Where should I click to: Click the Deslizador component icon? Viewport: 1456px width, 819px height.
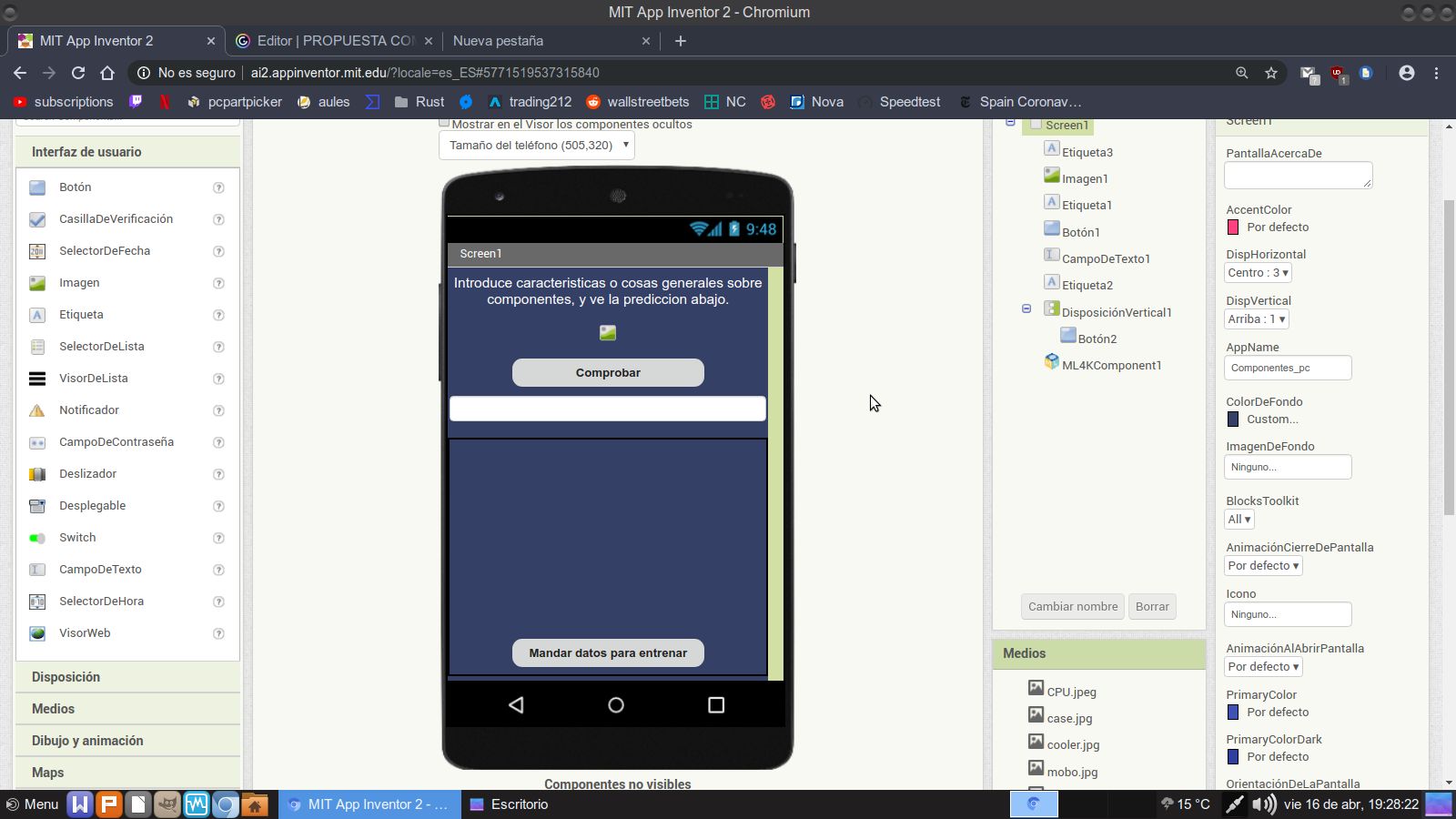tap(37, 473)
